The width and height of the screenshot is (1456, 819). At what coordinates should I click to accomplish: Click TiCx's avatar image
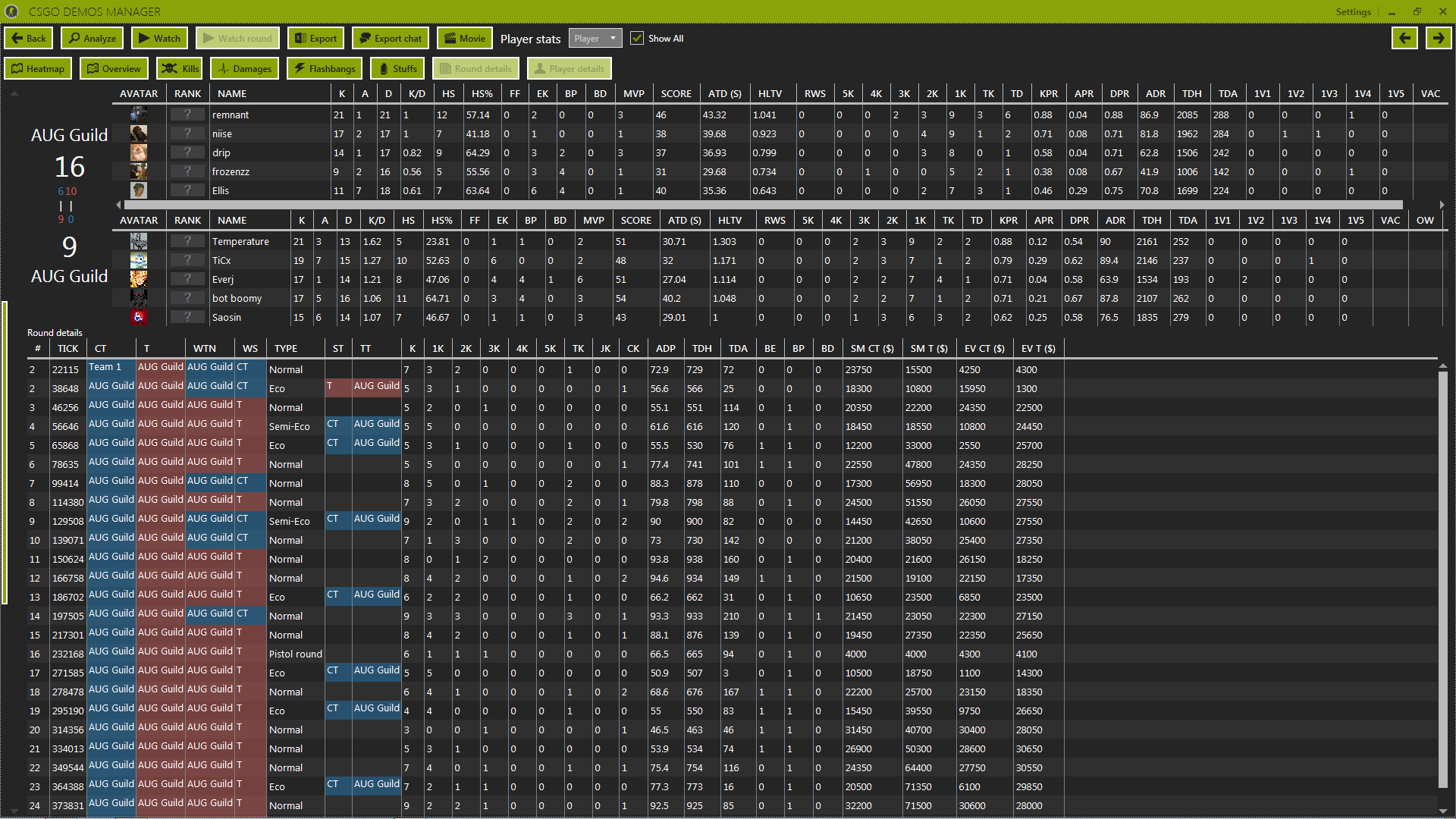coord(138,260)
